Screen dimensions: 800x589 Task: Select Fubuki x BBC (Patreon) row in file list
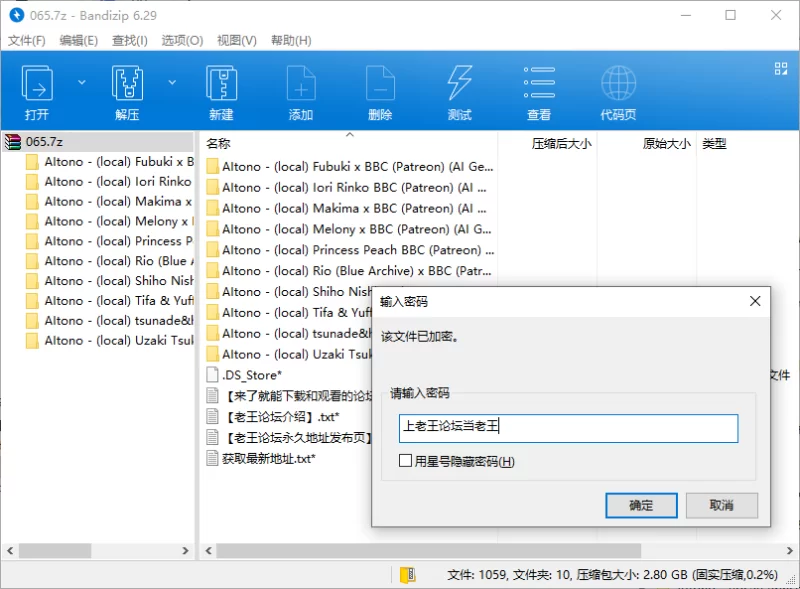350,167
